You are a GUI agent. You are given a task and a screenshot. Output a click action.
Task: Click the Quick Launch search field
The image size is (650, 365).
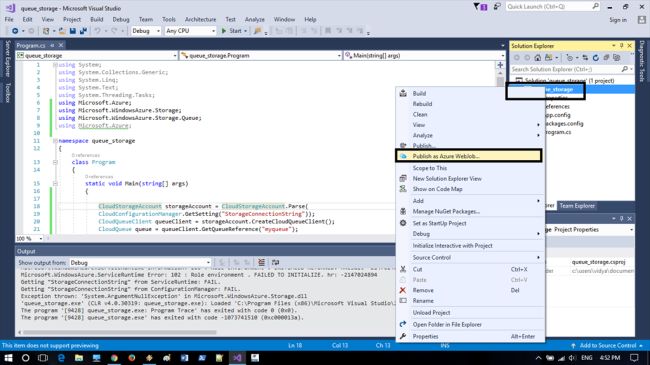tap(553, 7)
